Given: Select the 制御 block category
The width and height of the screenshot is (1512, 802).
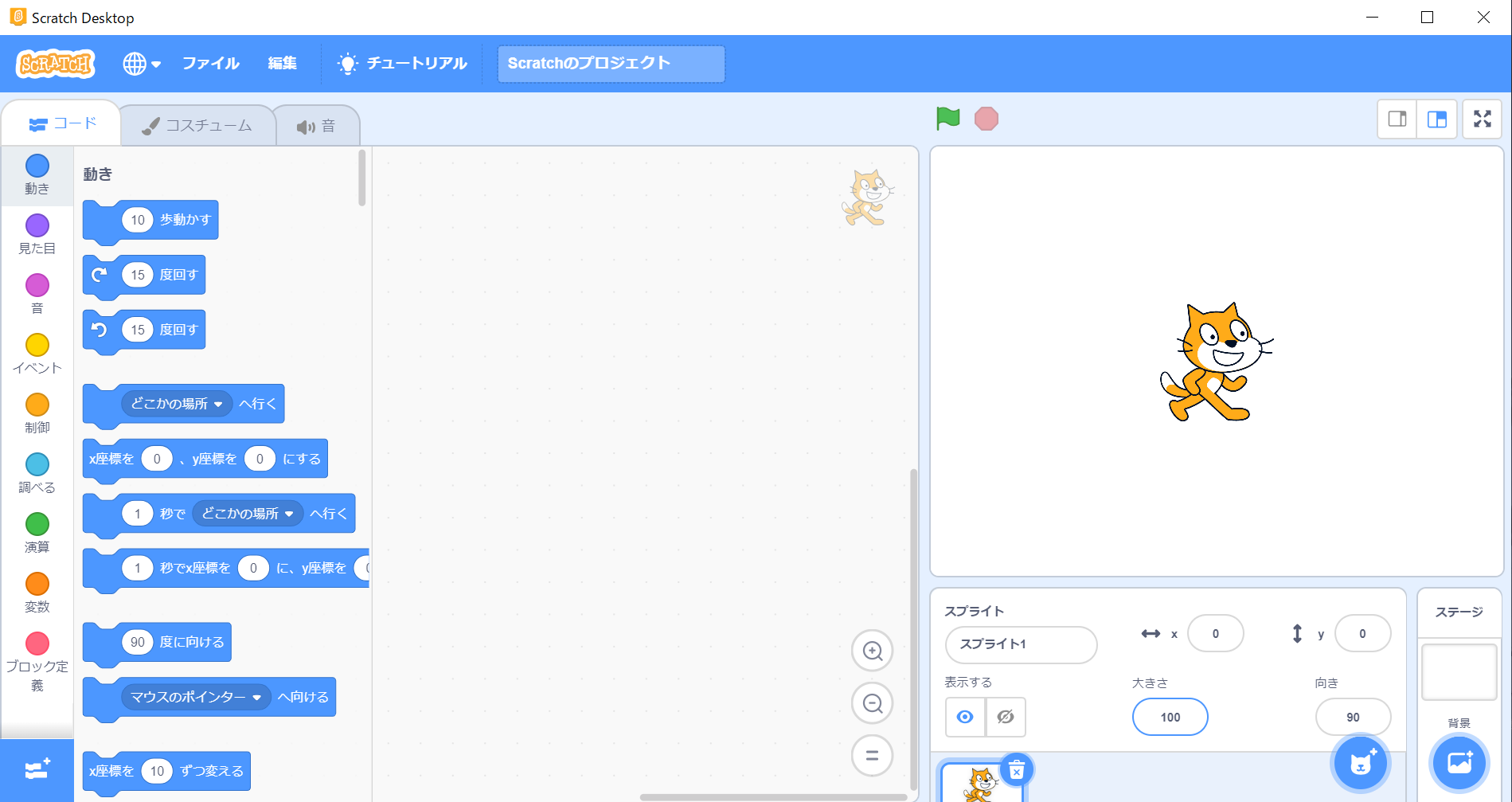Looking at the screenshot, I should click(x=37, y=413).
